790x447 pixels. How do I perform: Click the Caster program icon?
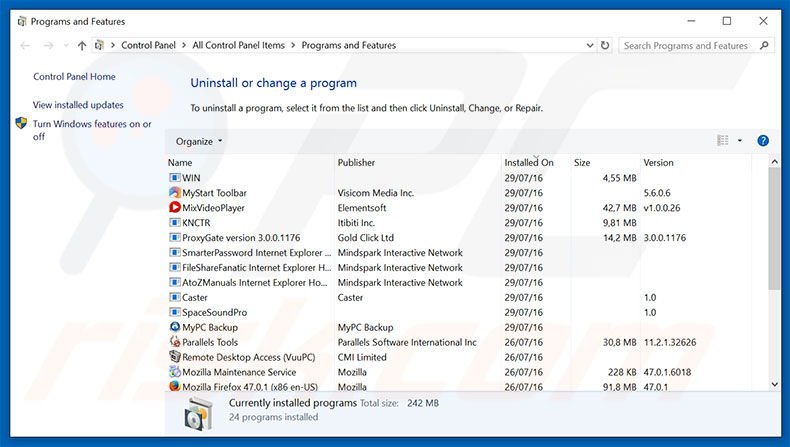click(174, 297)
